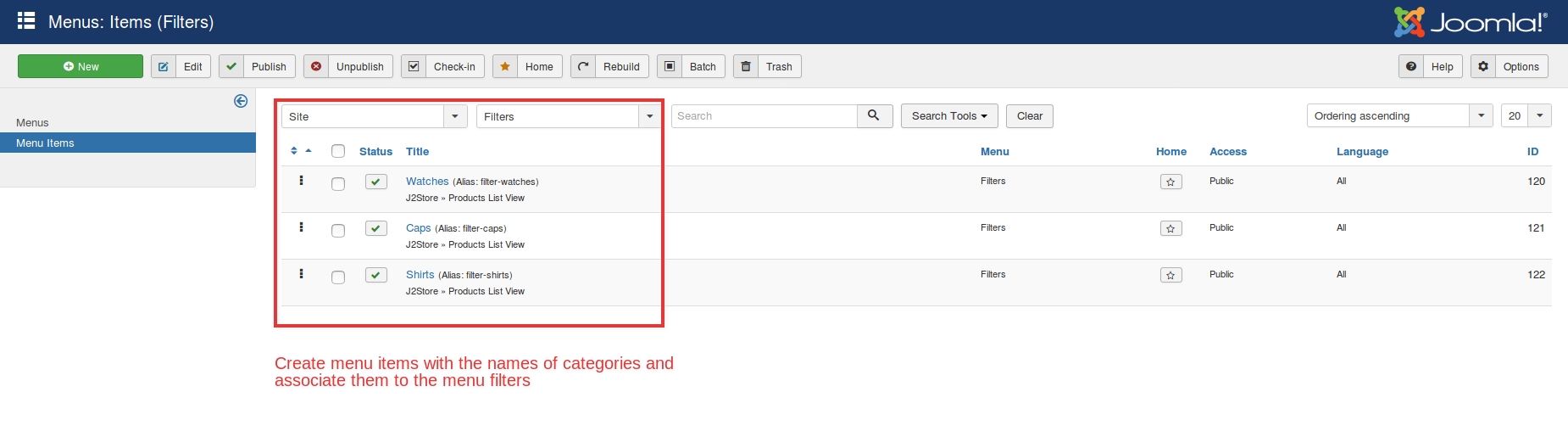The height and width of the screenshot is (448, 1568).
Task: Toggle published status icon for Caps
Action: click(x=376, y=228)
